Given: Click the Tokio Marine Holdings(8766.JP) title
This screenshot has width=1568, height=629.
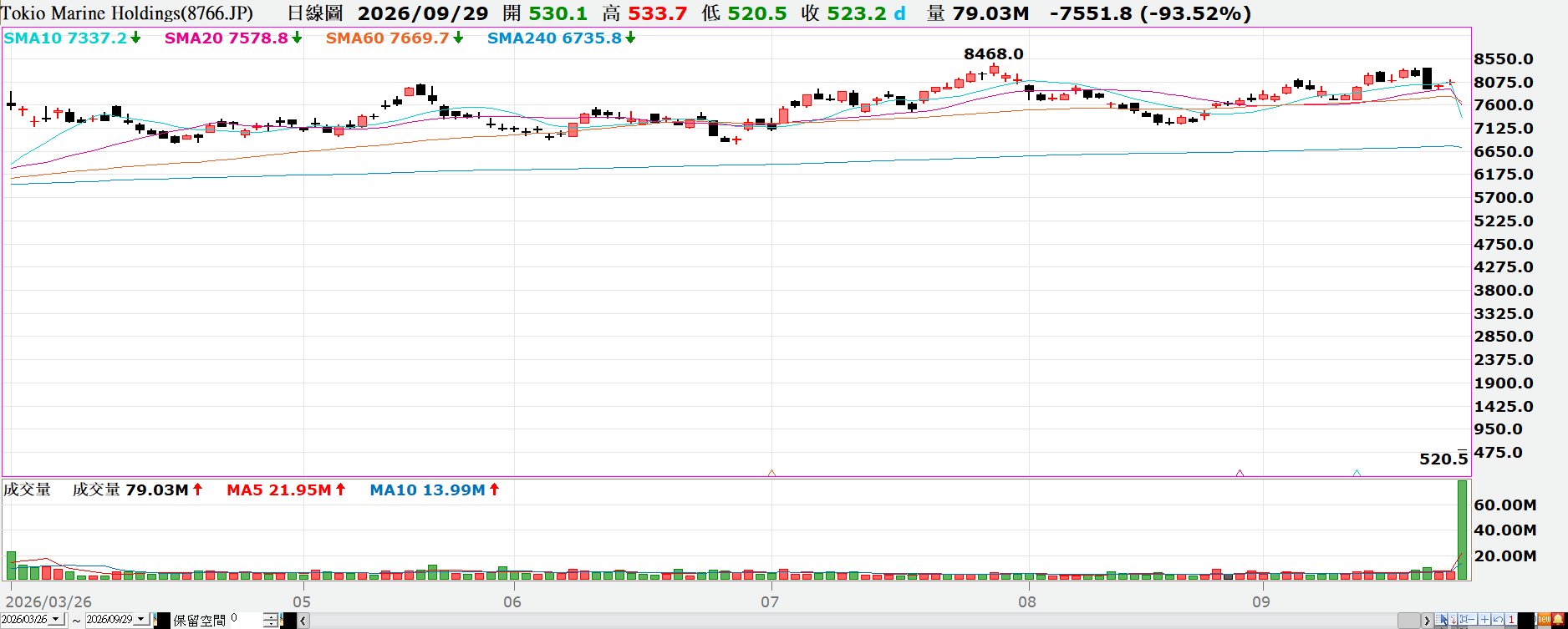Looking at the screenshot, I should (127, 13).
